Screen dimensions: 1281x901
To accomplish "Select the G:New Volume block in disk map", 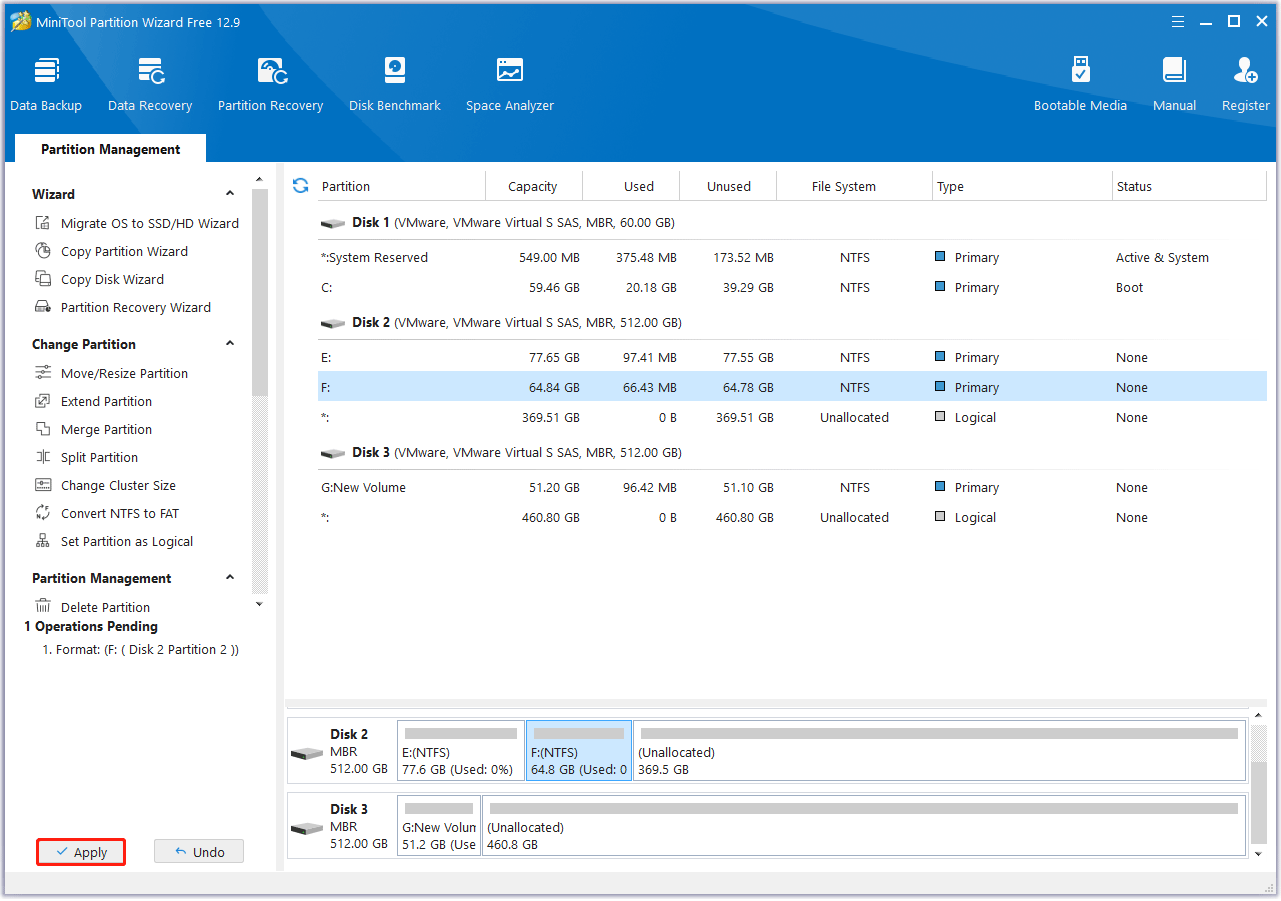I will 439,827.
